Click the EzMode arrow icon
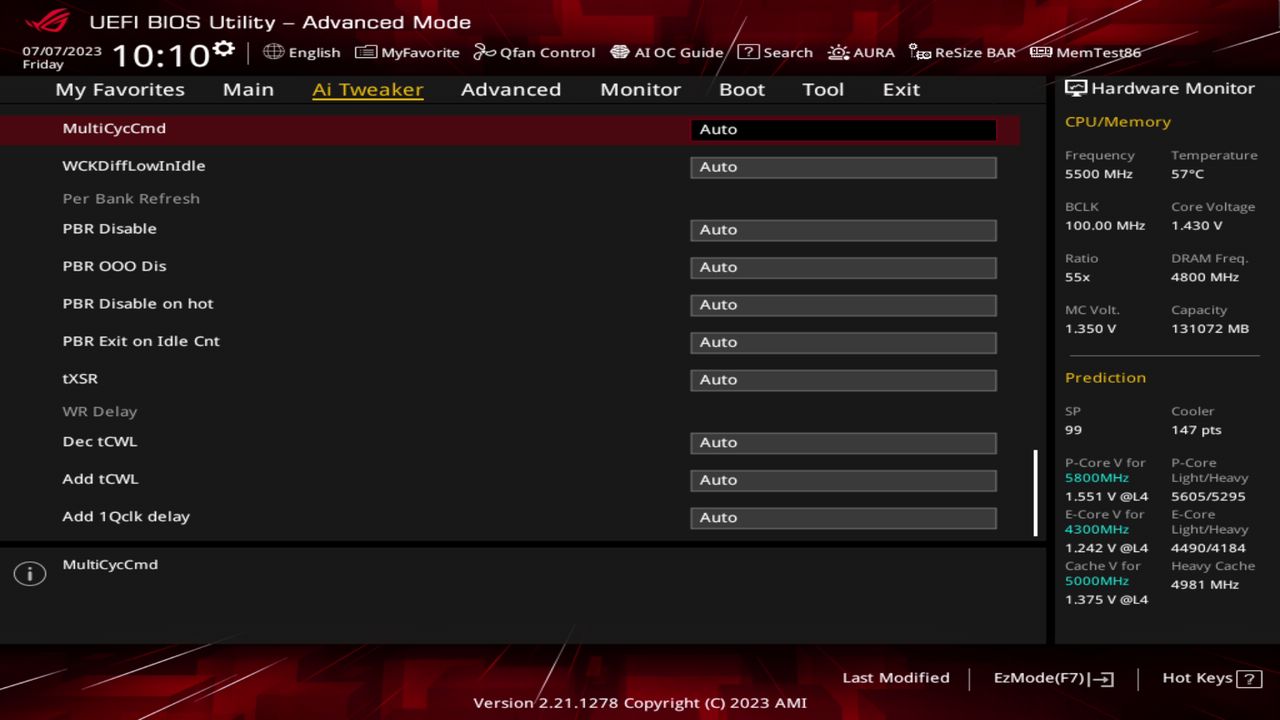The image size is (1280, 720). pyautogui.click(x=1103, y=679)
